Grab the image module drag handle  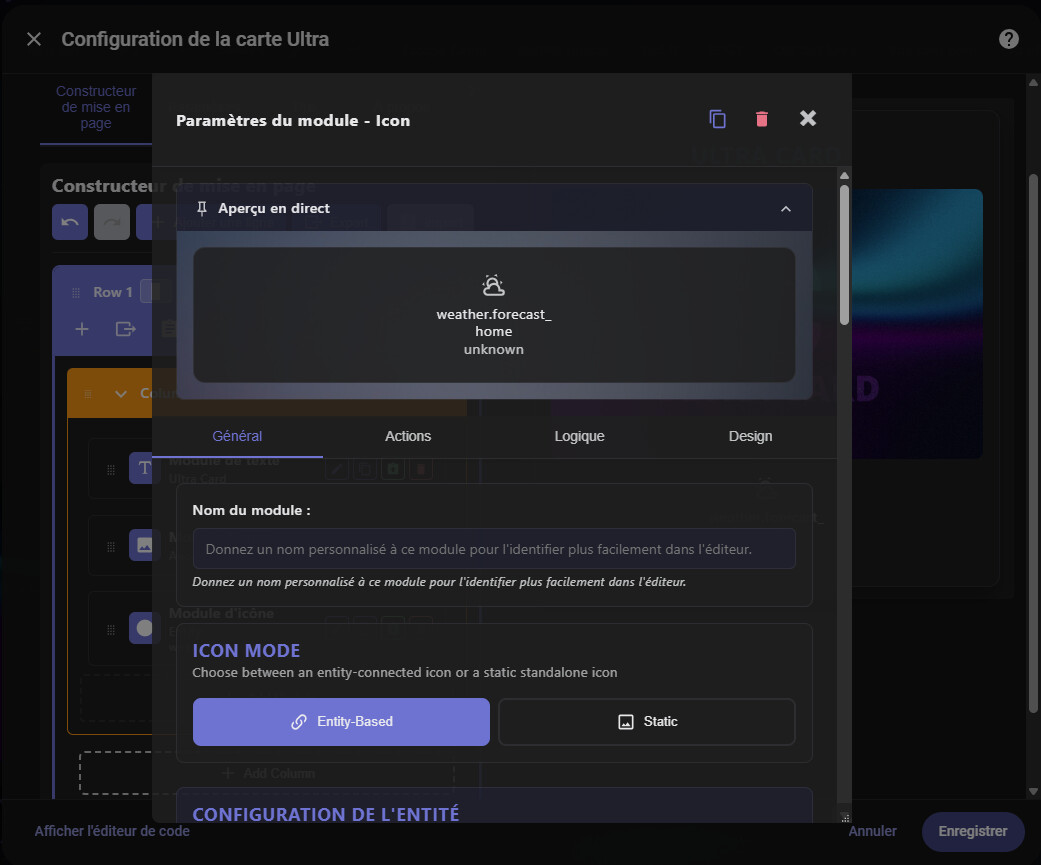(x=111, y=546)
